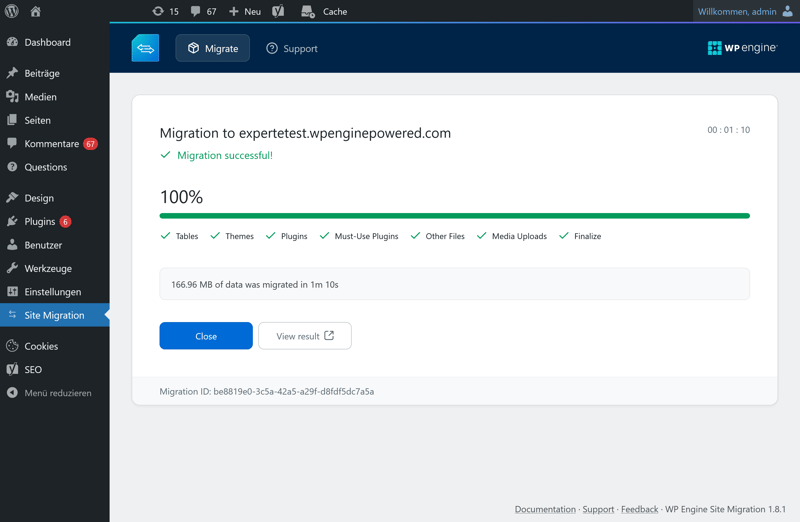Image resolution: width=800 pixels, height=522 pixels.
Task: Click the Cookies cookie icon
Action: [12, 346]
